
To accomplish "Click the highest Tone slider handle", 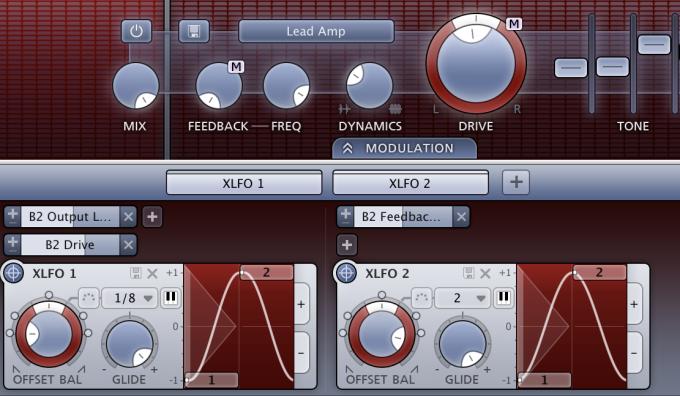I will (654, 45).
